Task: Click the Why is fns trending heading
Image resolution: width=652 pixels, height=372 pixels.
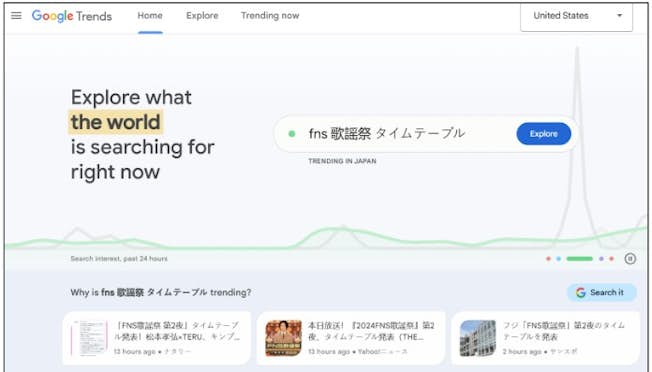Action: pos(161,293)
